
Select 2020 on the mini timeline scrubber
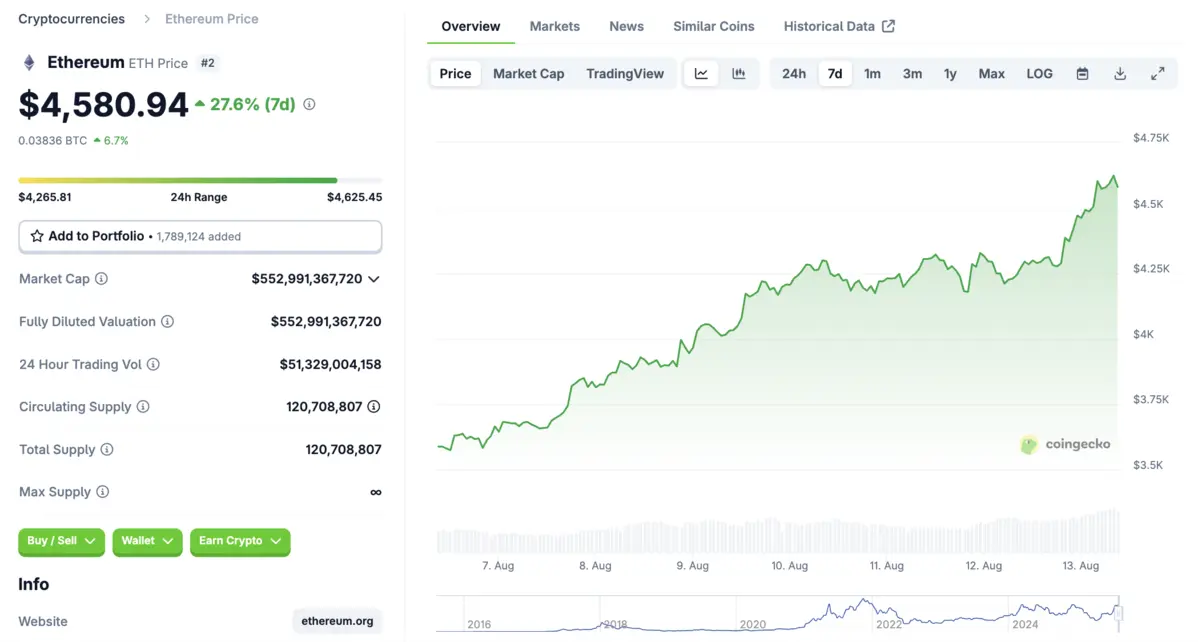[x=753, y=624]
